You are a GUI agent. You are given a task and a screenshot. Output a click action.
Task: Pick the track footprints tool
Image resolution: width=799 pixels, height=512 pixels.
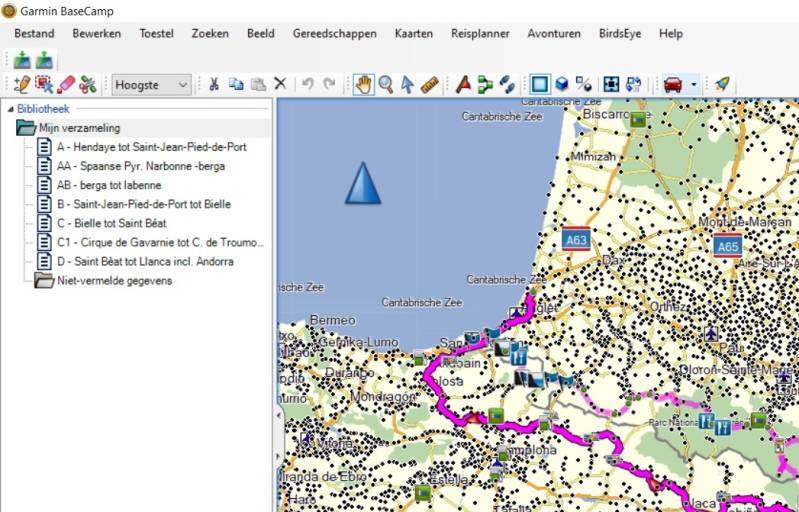point(508,85)
